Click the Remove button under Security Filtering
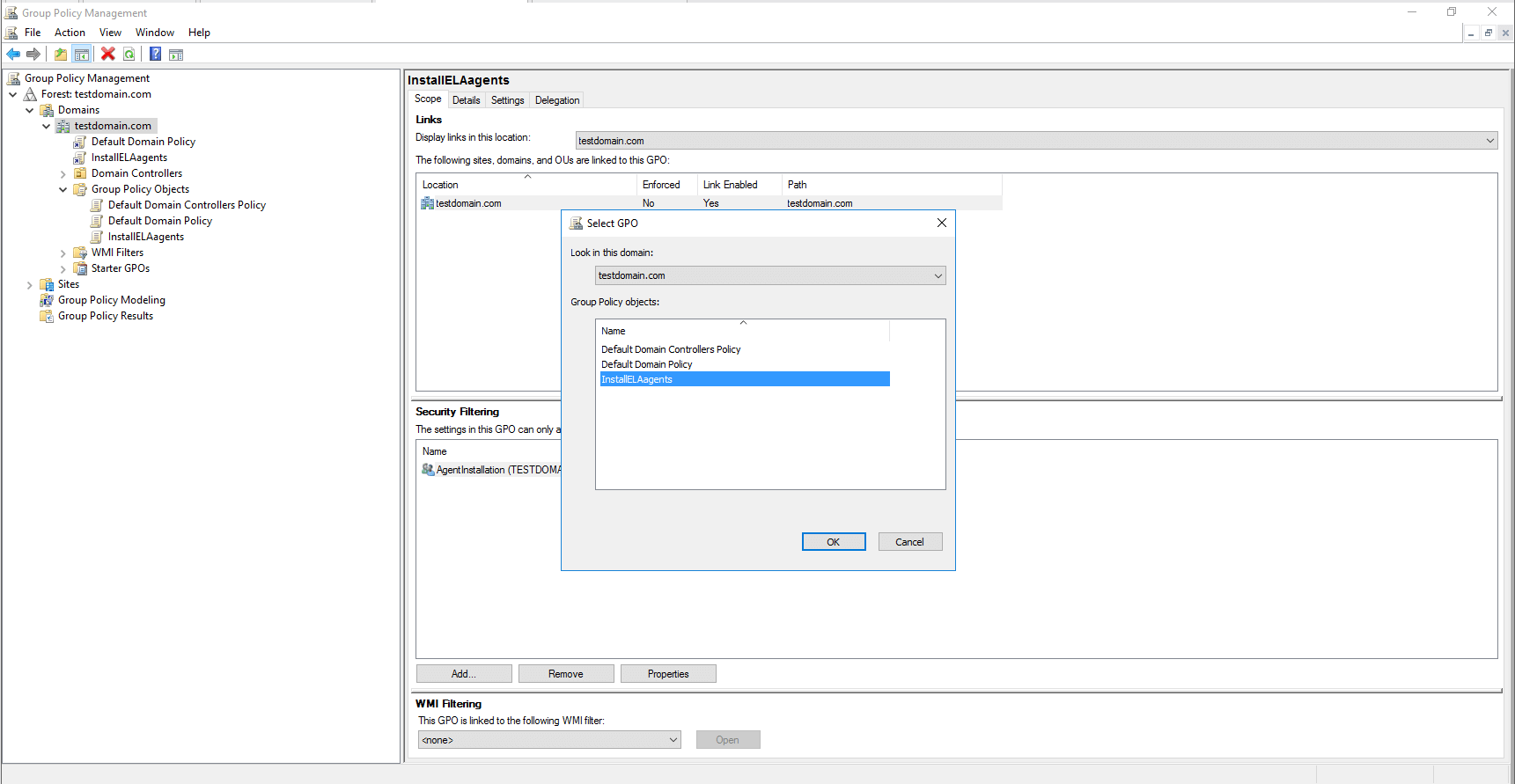The width and height of the screenshot is (1515, 784). [566, 674]
